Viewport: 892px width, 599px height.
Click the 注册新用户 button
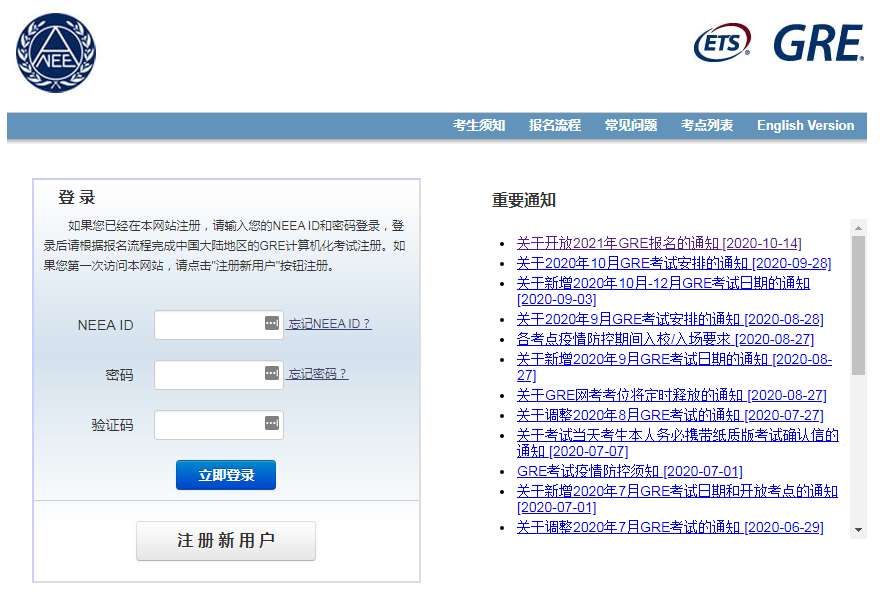point(226,541)
